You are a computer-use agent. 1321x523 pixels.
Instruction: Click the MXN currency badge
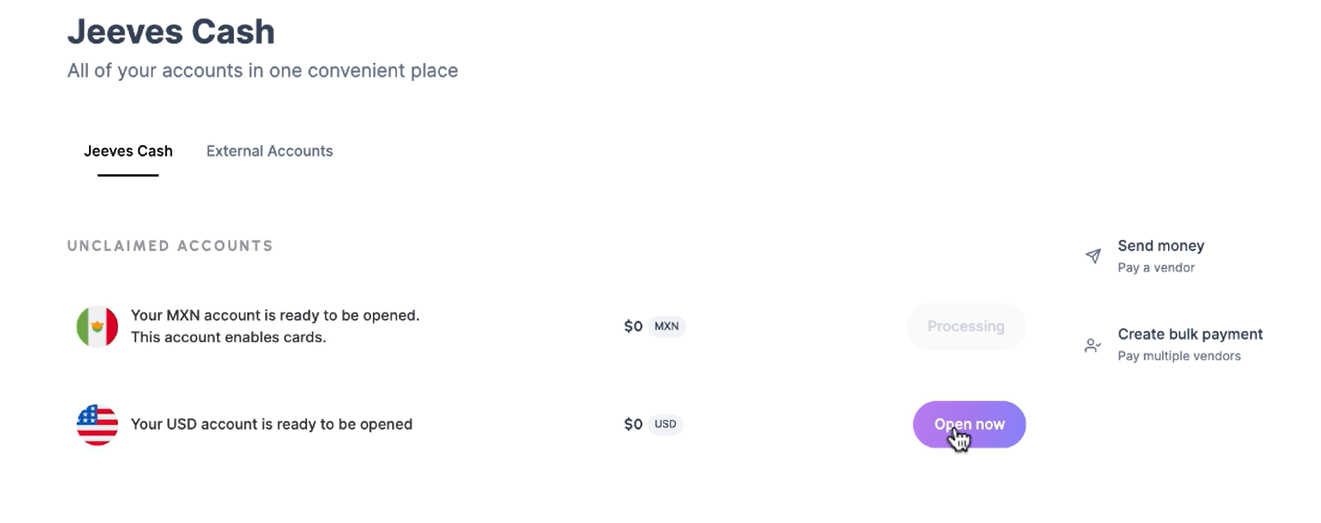tap(666, 326)
